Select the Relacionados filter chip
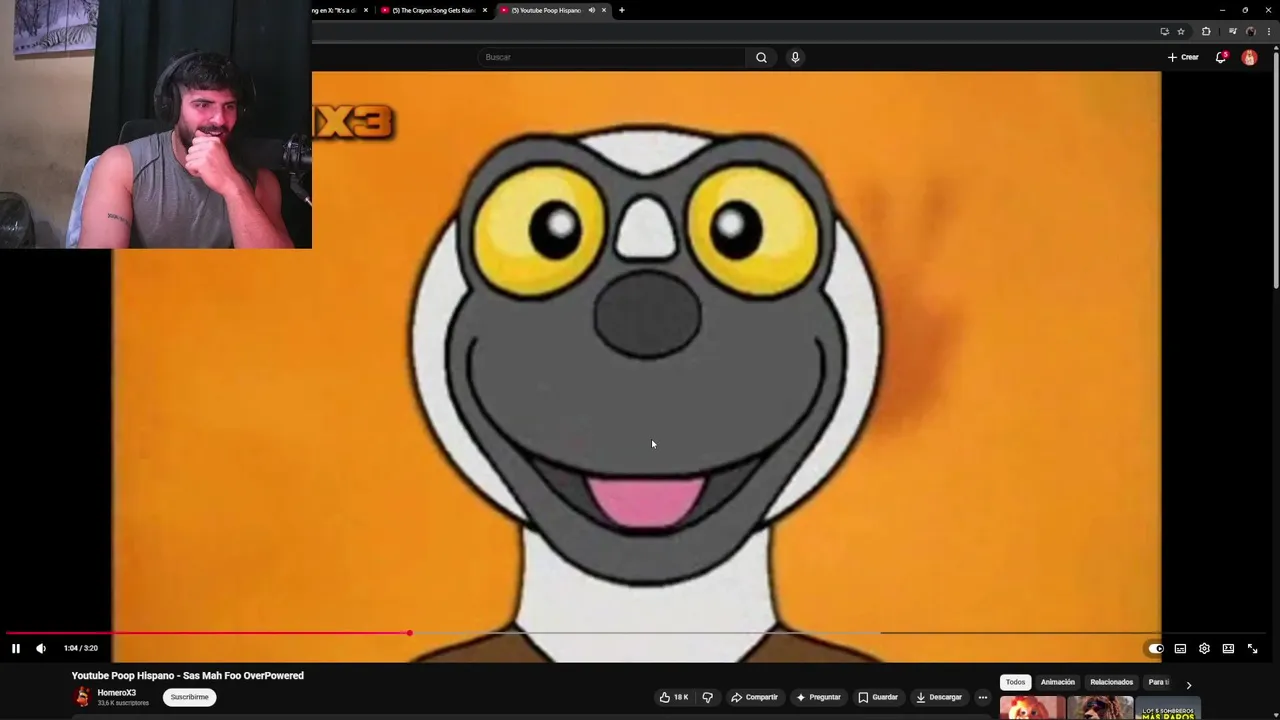1280x720 pixels. (x=1111, y=682)
